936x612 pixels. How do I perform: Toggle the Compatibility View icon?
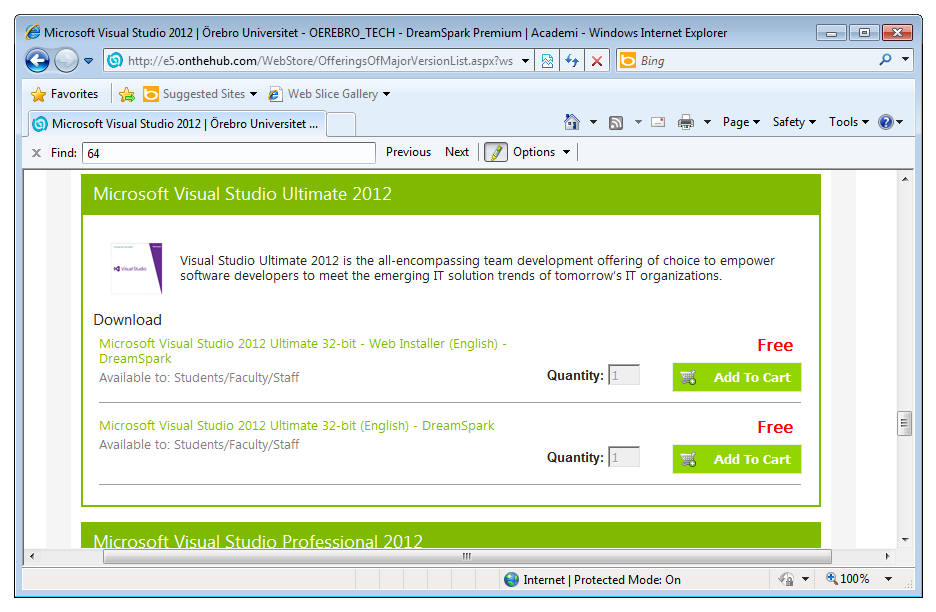(547, 60)
